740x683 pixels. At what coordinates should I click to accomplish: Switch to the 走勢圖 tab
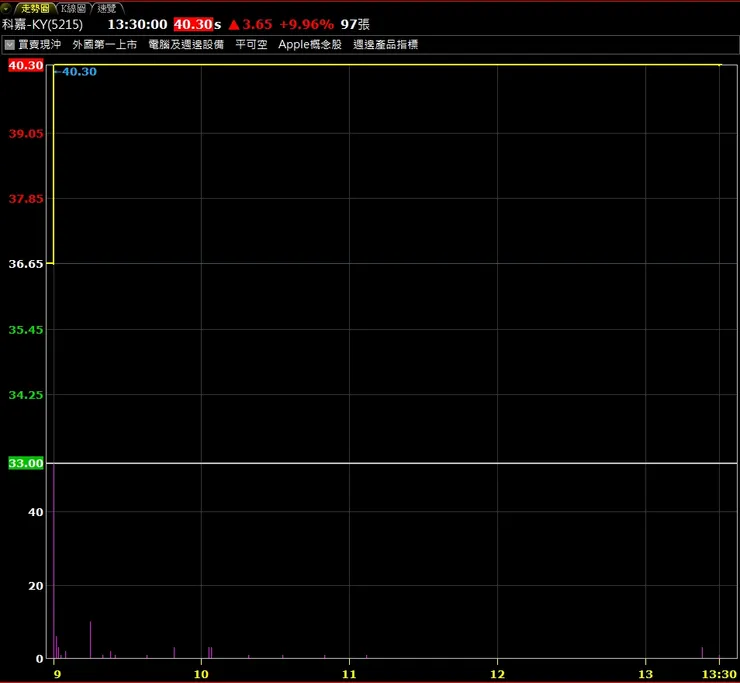point(35,8)
